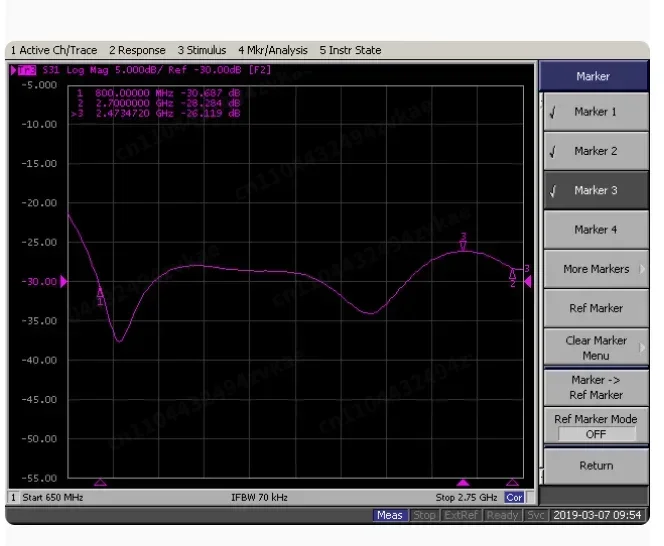The width and height of the screenshot is (664, 546).
Task: Click the softkey panel scrollbar
Action: pos(541,288)
